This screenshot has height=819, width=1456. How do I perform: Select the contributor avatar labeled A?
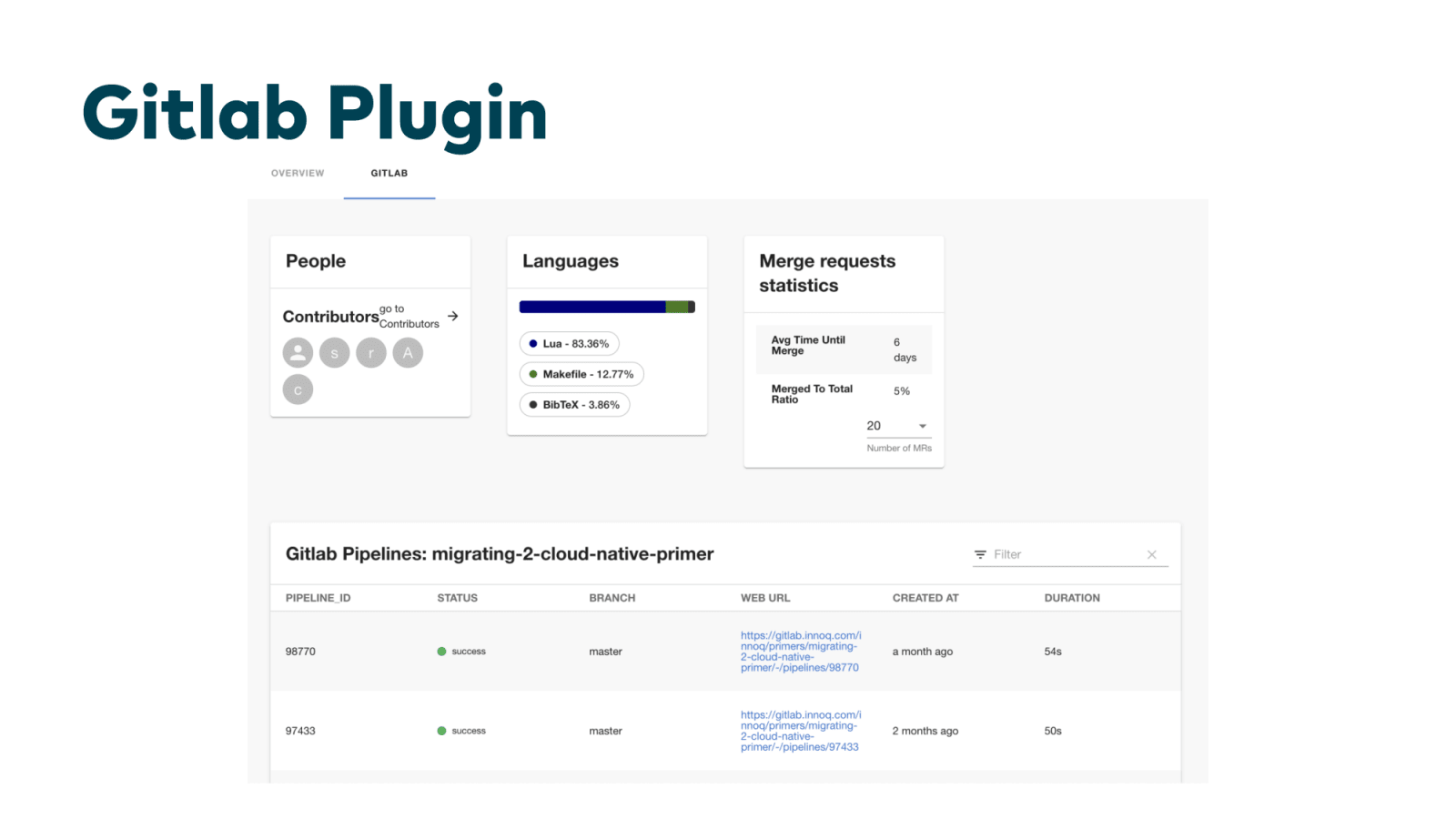(x=408, y=352)
